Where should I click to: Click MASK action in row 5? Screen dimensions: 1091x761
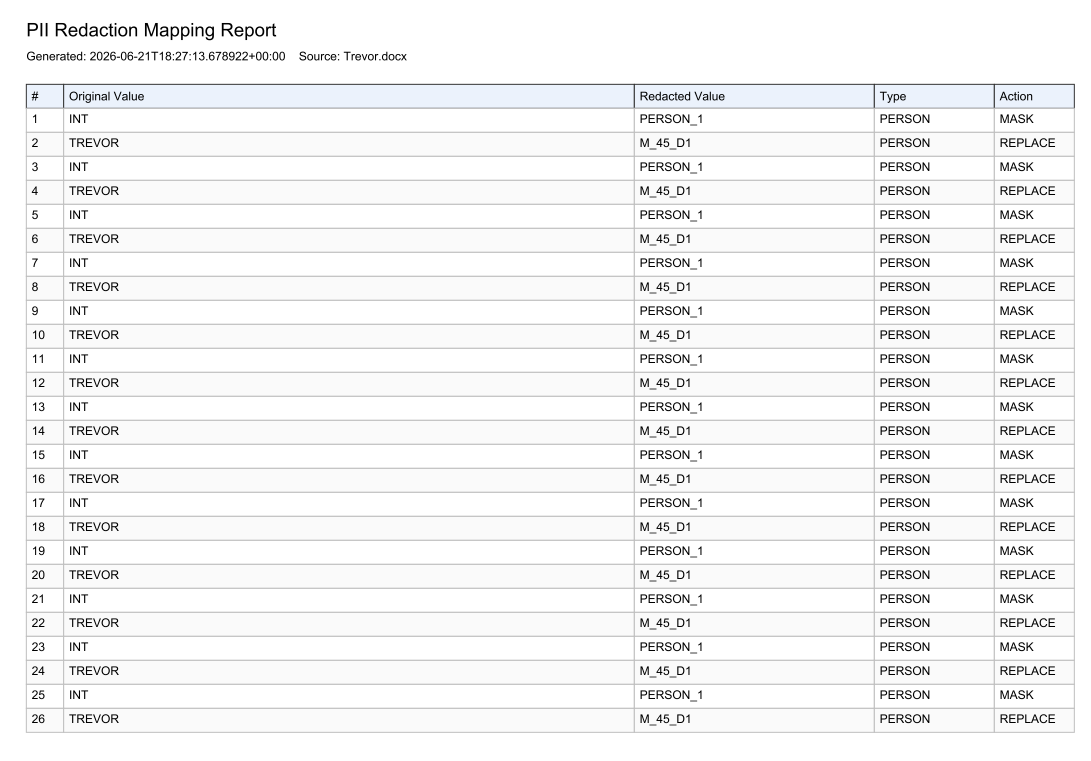[x=1017, y=215]
